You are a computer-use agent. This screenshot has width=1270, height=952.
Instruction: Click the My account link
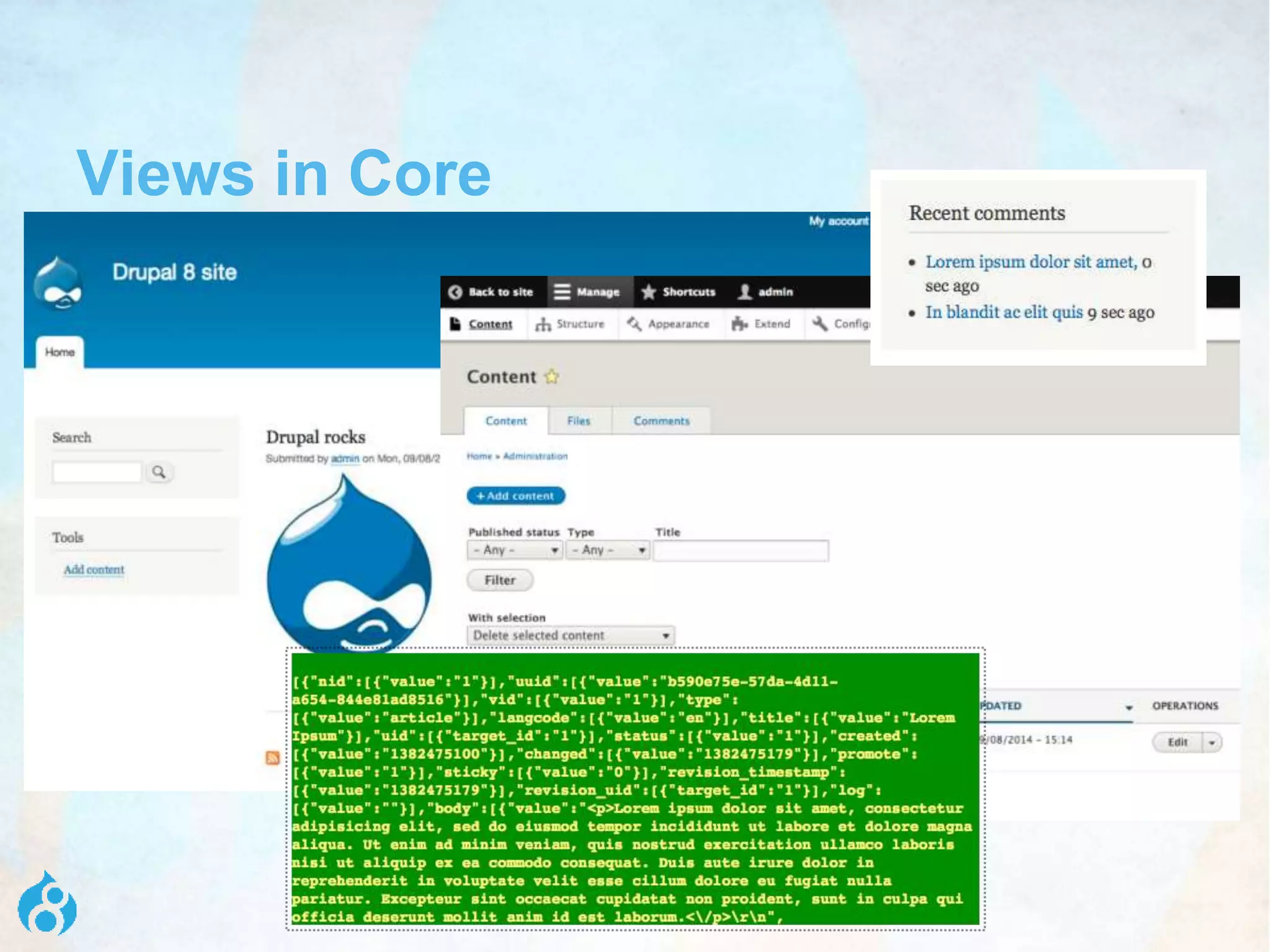click(838, 221)
